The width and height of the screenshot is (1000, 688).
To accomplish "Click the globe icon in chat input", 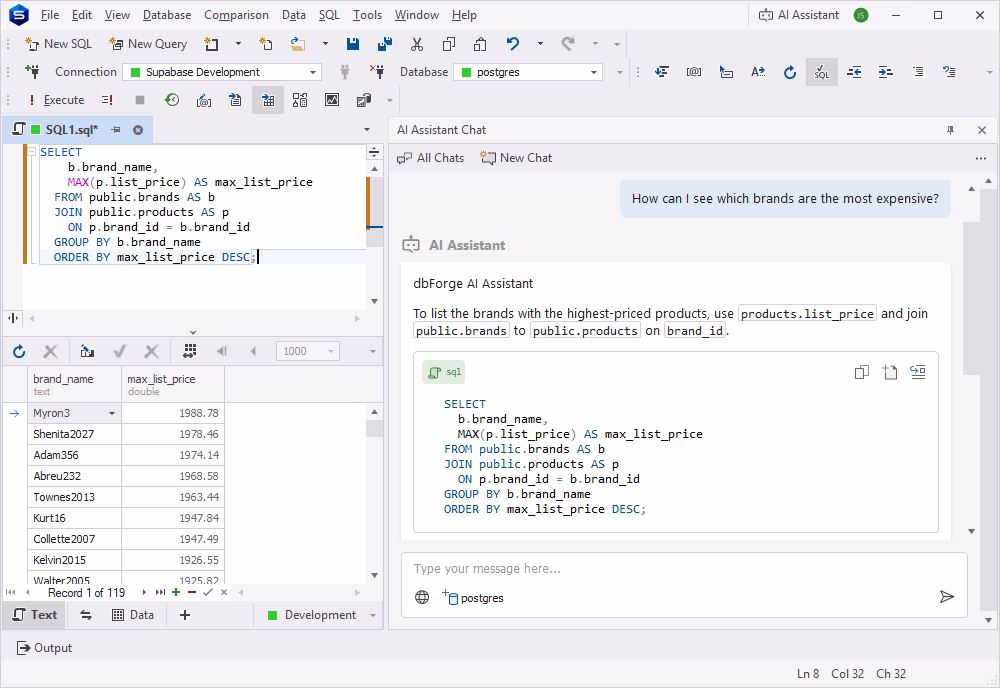I will tap(422, 597).
